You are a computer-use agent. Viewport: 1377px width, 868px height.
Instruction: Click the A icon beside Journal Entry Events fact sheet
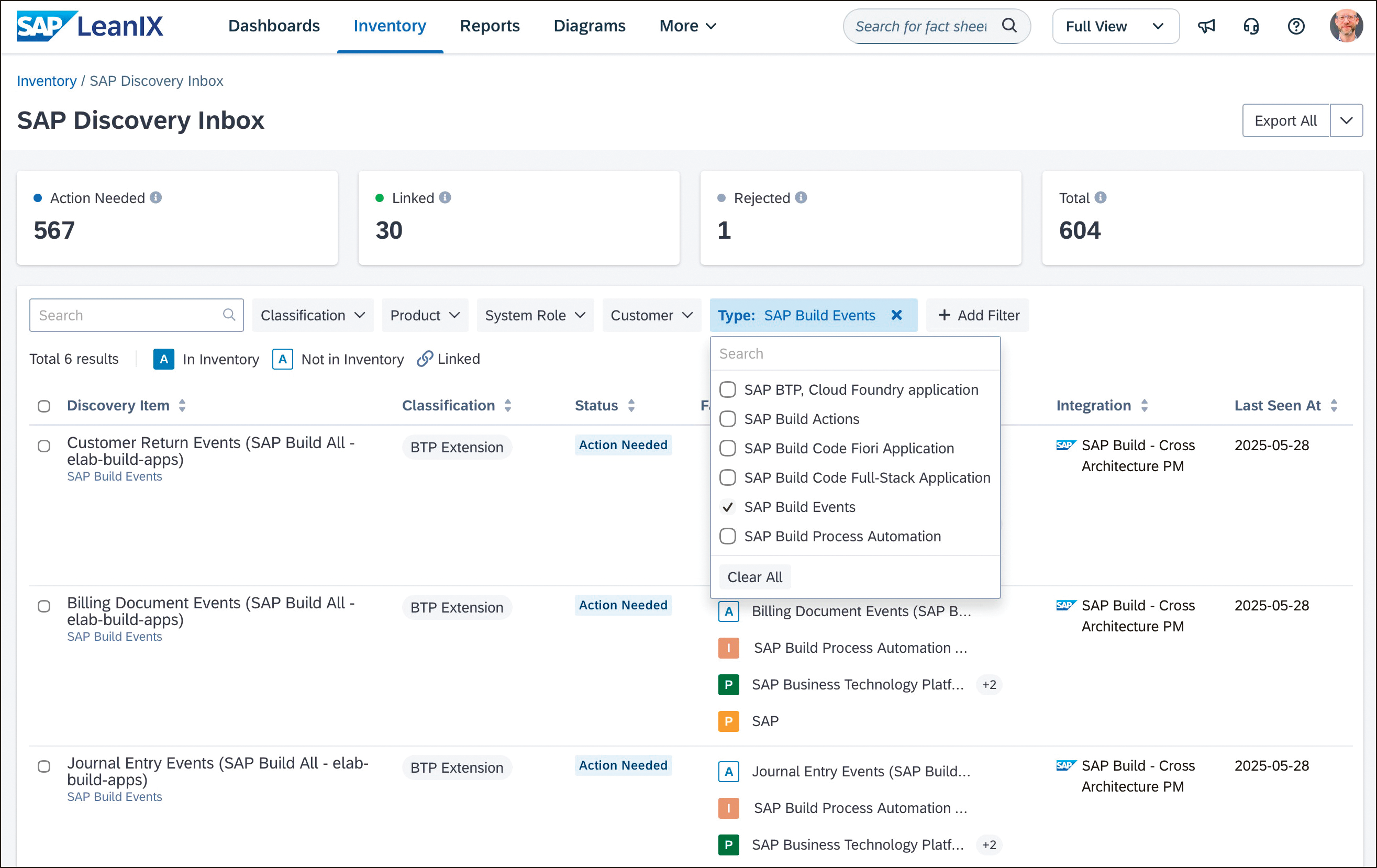728,771
